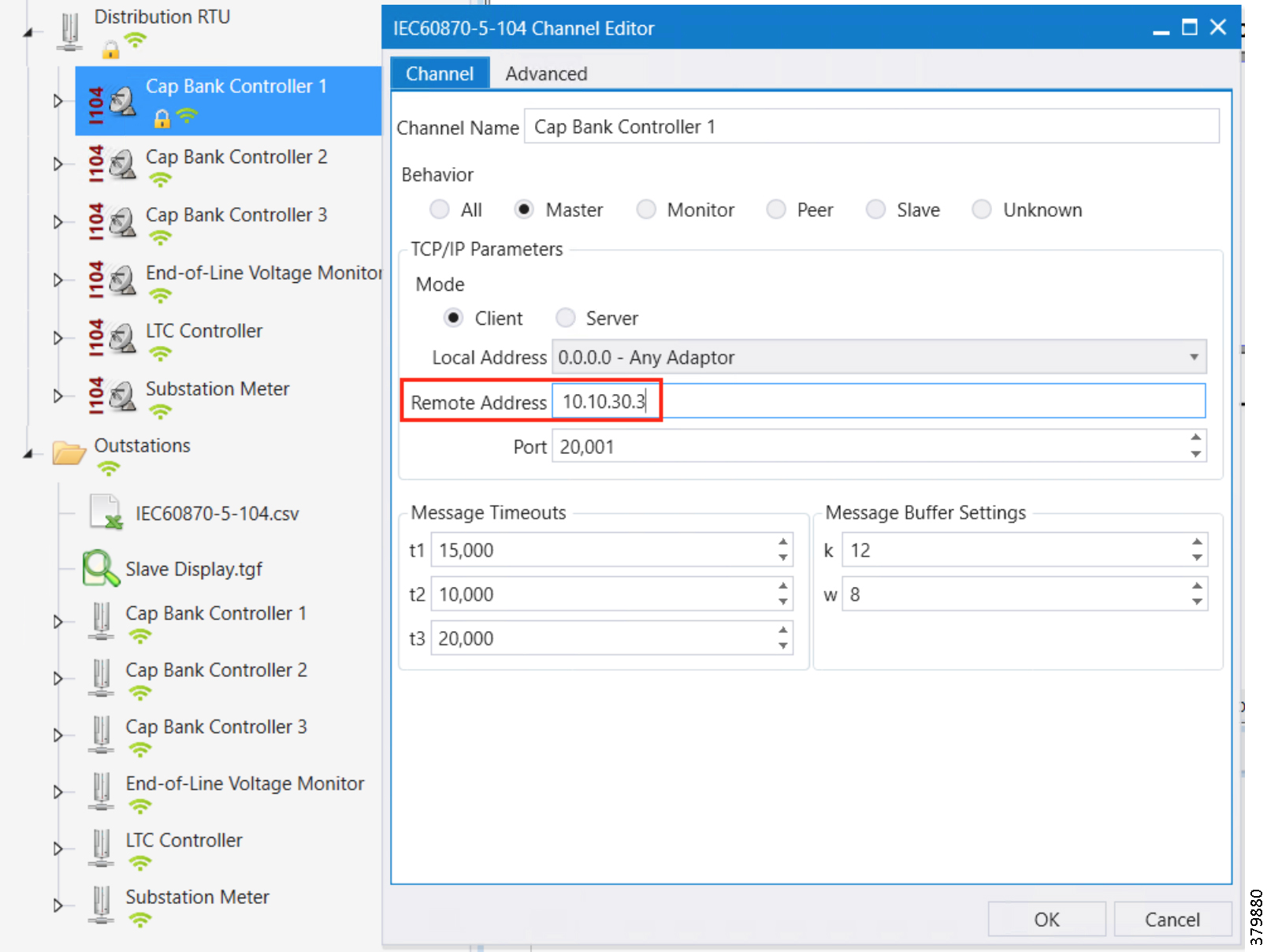This screenshot has width=1267, height=952.
Task: Select outstation LTC Controller tree item
Action: 184,840
